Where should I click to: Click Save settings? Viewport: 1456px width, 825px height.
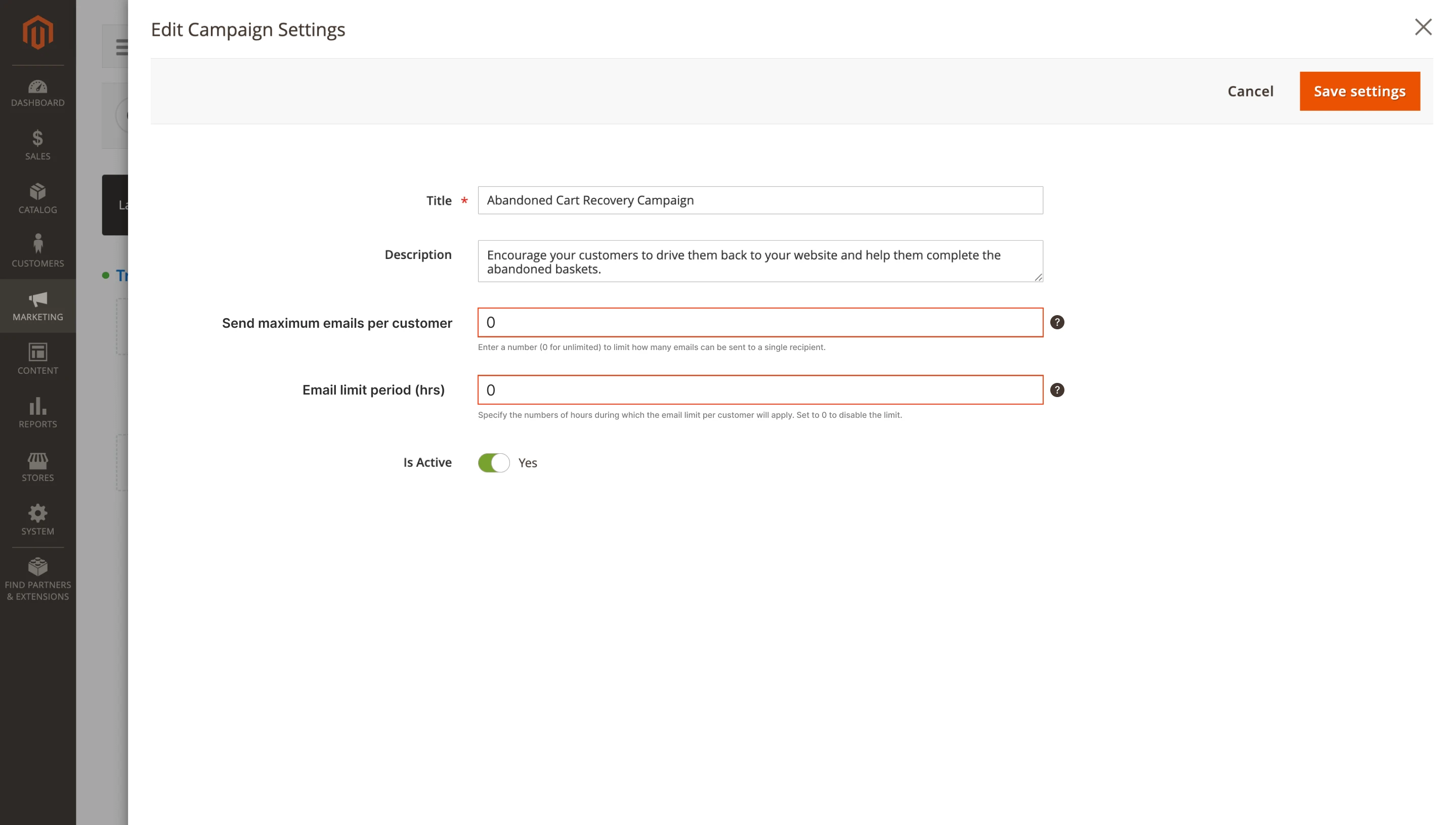[1360, 91]
